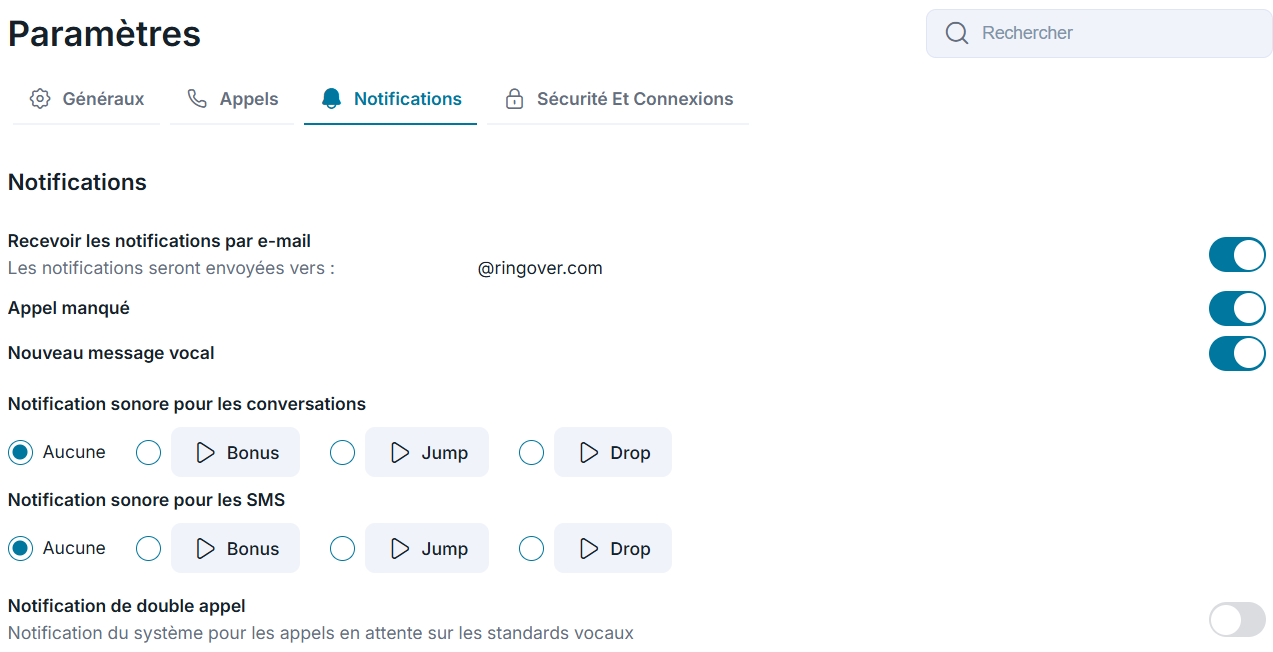The height and width of the screenshot is (652, 1273).
Task: Switch to Sécurité Et Connexions tab
Action: tap(618, 99)
